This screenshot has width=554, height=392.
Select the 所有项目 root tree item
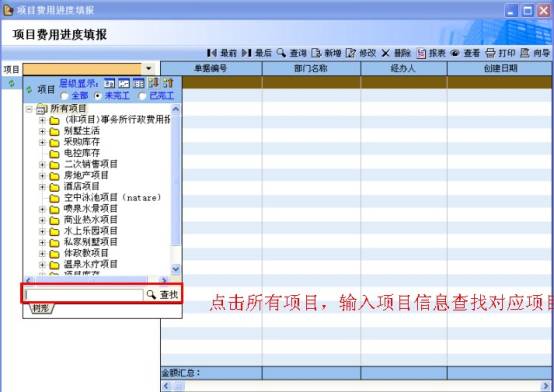[x=68, y=109]
